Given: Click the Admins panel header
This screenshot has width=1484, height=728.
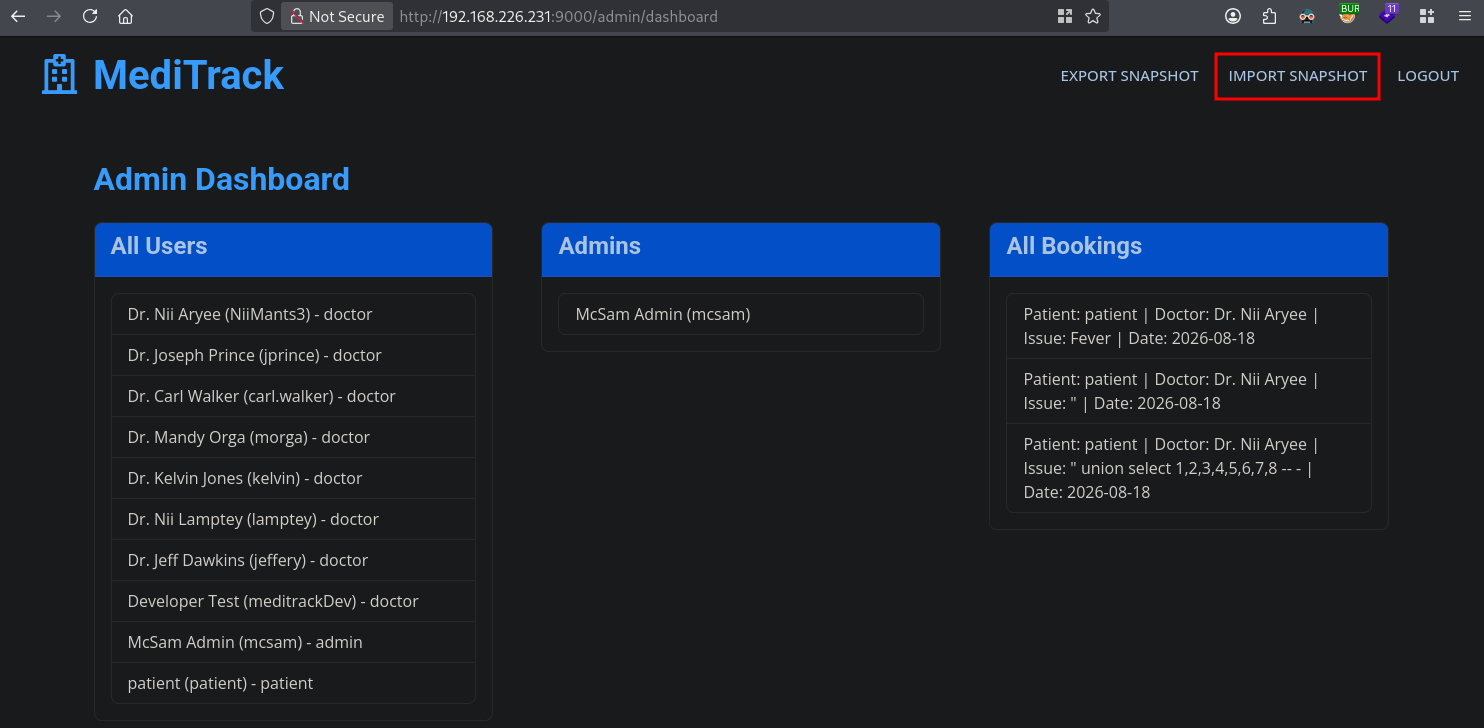Looking at the screenshot, I should 741,249.
